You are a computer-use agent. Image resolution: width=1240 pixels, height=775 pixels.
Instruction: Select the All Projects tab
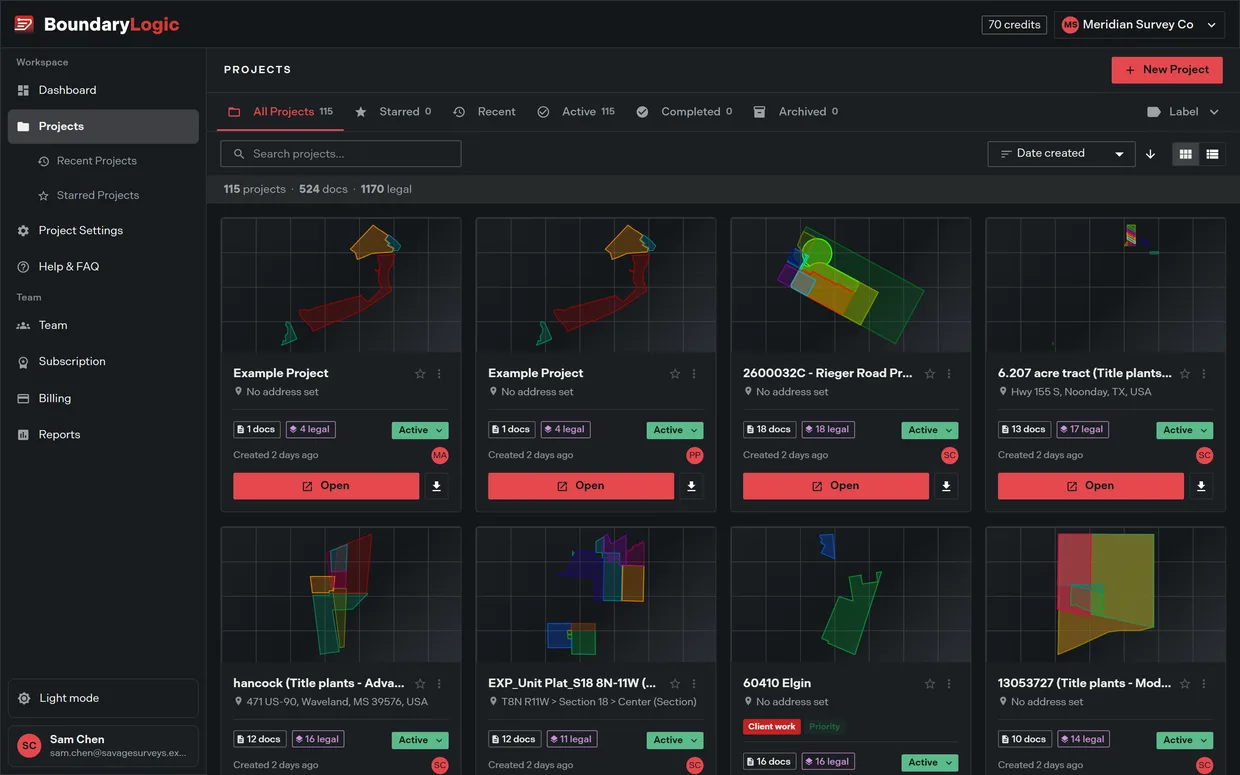(281, 112)
